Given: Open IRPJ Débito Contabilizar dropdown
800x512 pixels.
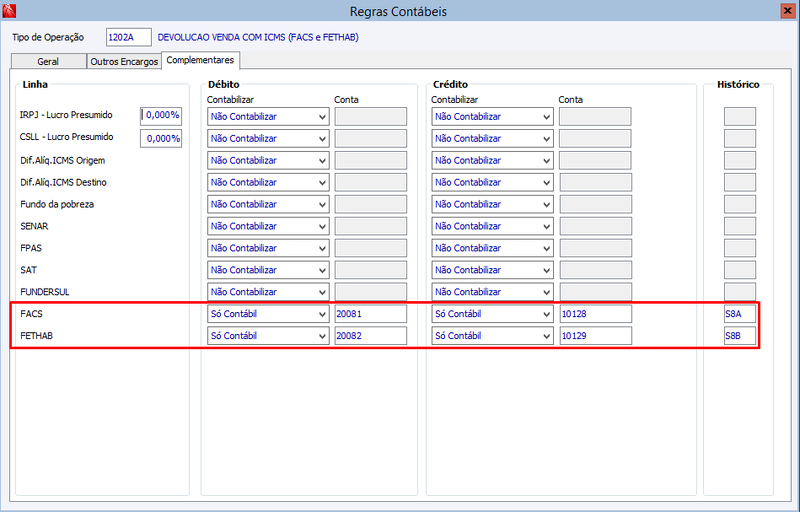Looking at the screenshot, I should point(268,116).
